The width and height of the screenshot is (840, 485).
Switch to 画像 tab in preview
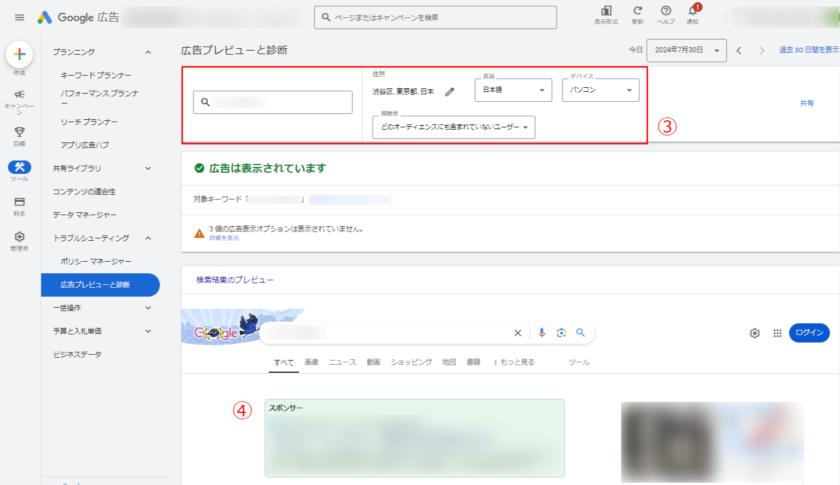coord(311,362)
